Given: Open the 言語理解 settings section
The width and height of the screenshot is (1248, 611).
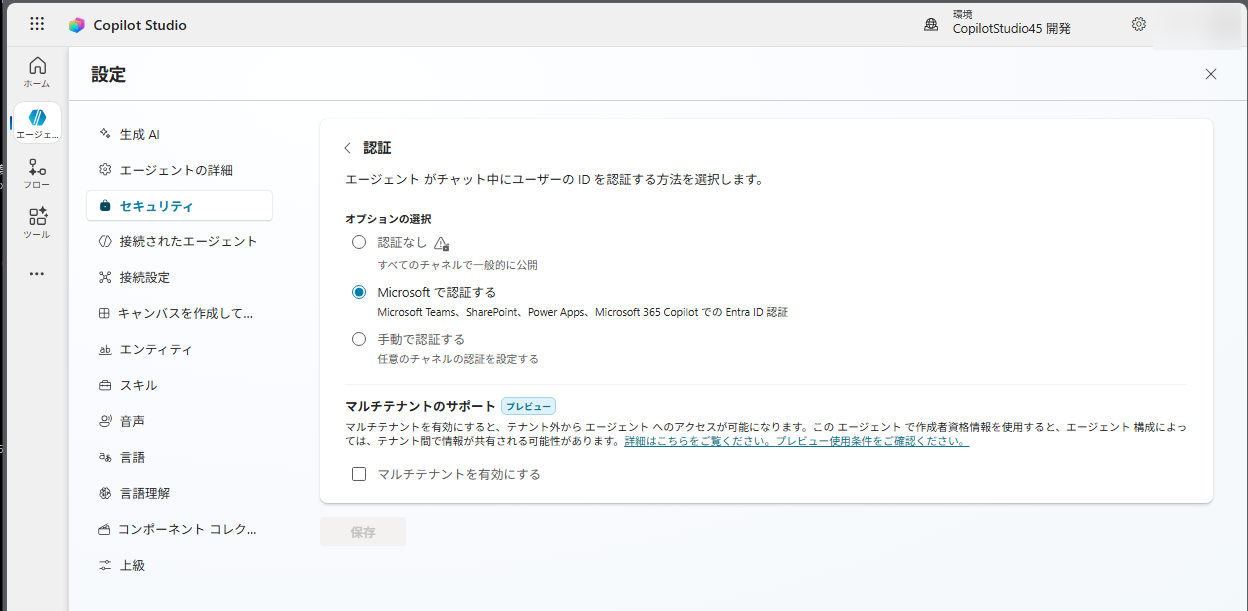Looking at the screenshot, I should tap(180, 493).
